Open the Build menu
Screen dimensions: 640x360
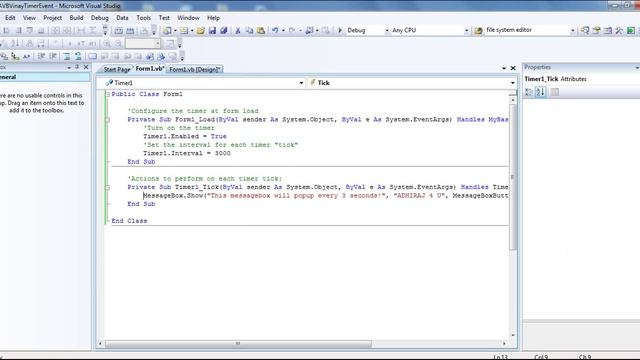point(76,18)
